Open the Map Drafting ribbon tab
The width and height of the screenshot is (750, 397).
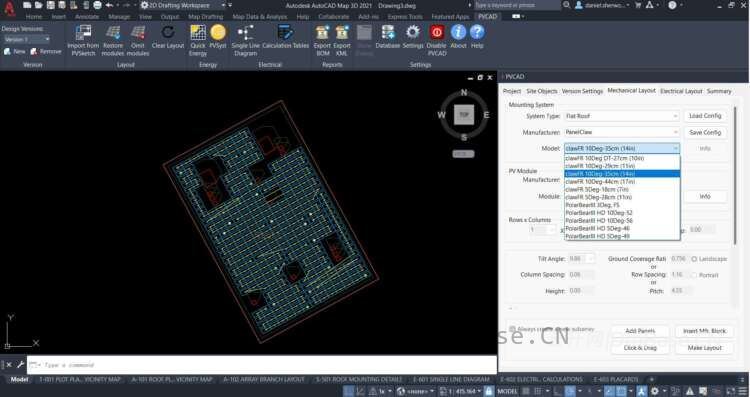[x=205, y=17]
